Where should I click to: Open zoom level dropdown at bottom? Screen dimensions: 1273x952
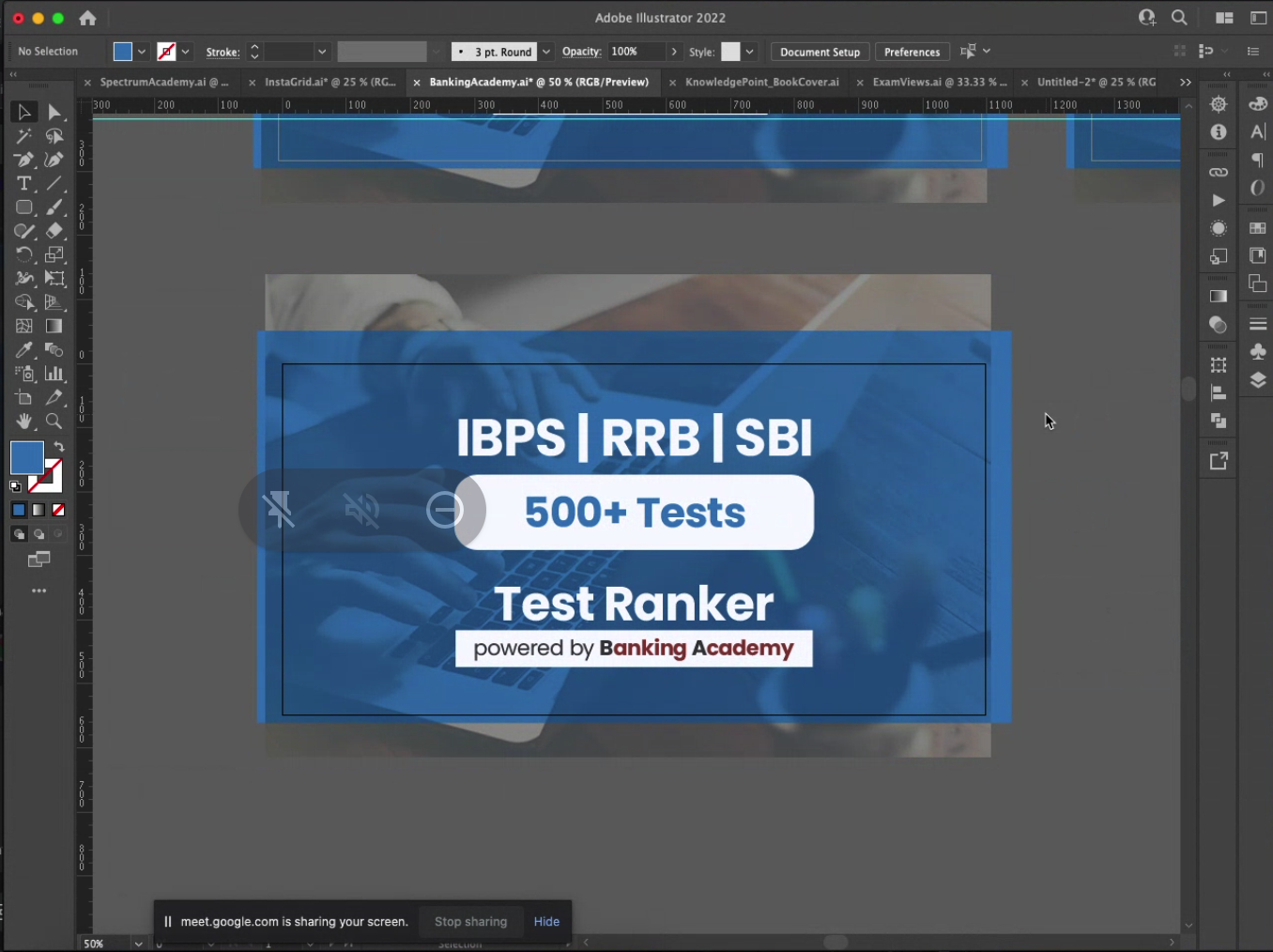tap(139, 944)
